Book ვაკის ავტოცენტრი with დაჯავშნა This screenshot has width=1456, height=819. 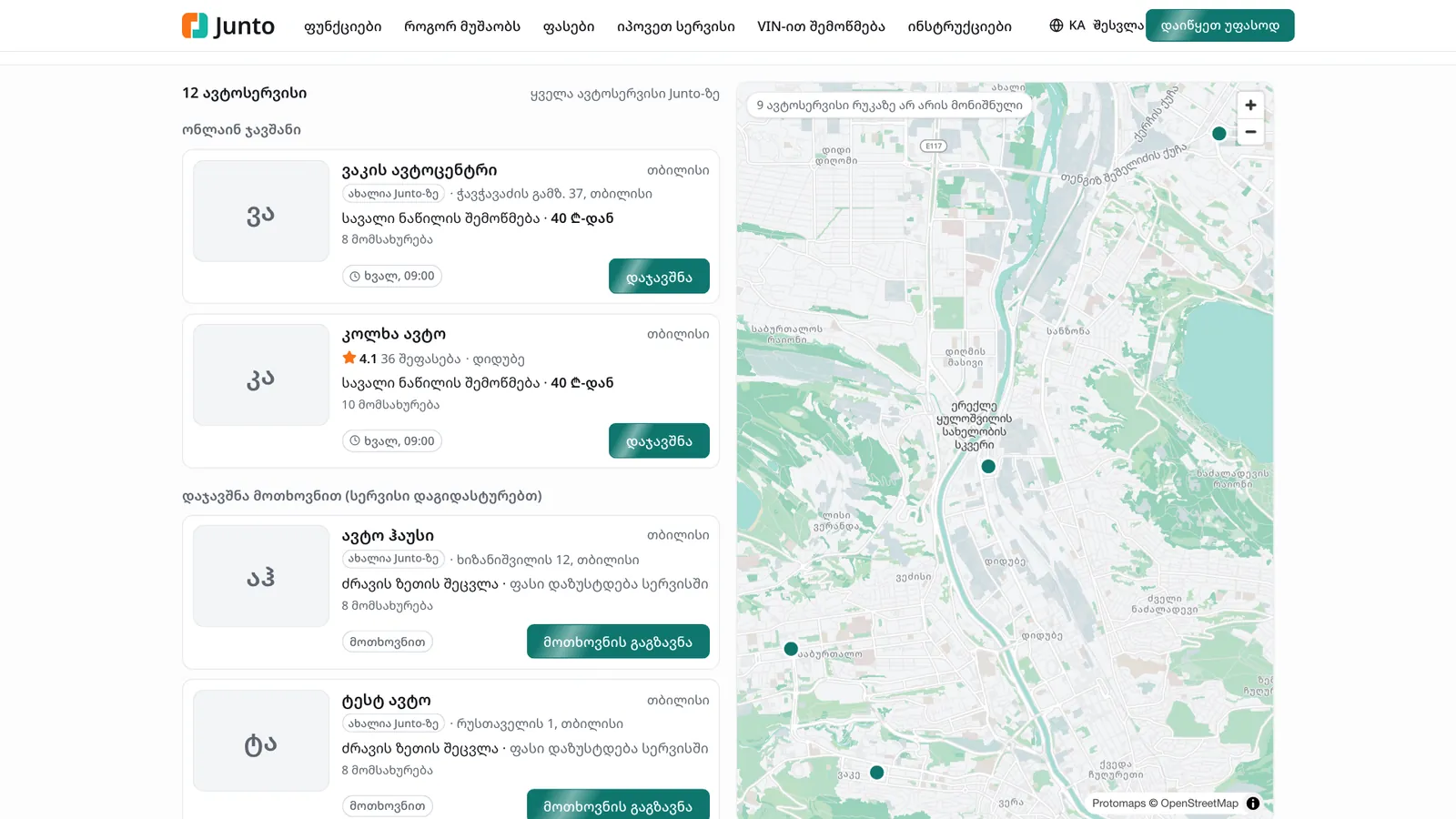659,277
